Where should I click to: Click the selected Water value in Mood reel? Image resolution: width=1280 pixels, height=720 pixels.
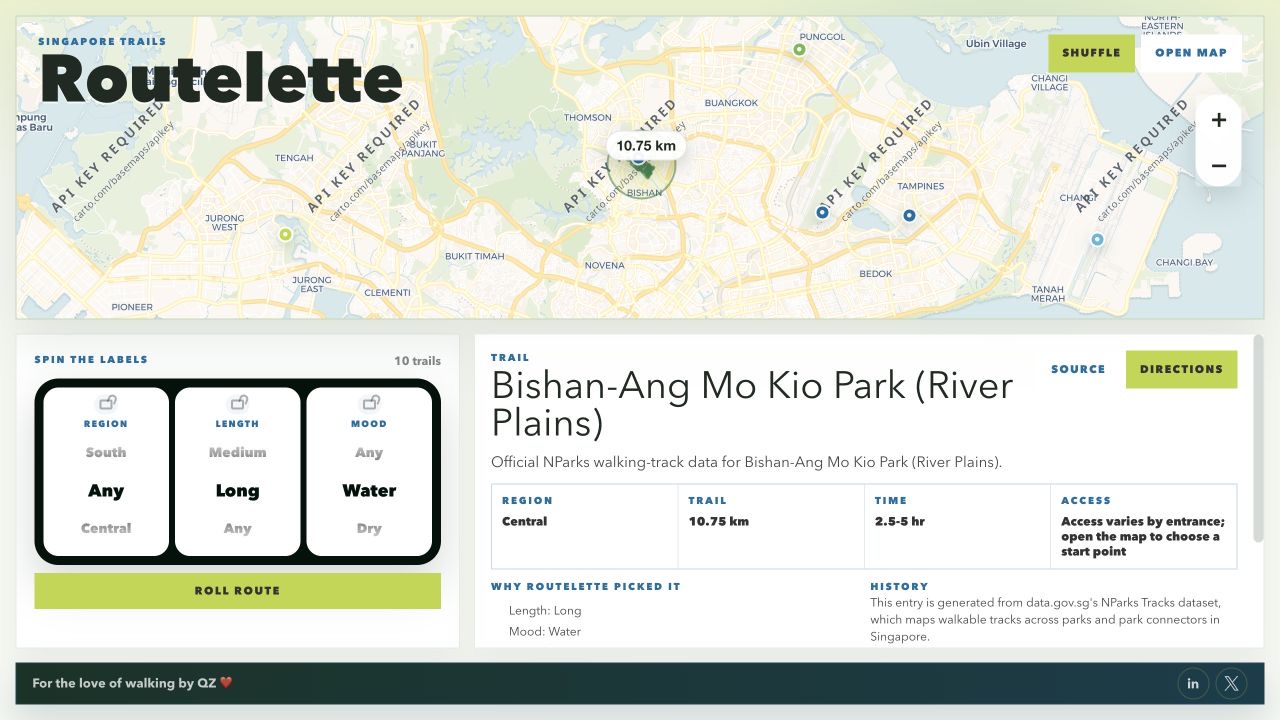[369, 490]
